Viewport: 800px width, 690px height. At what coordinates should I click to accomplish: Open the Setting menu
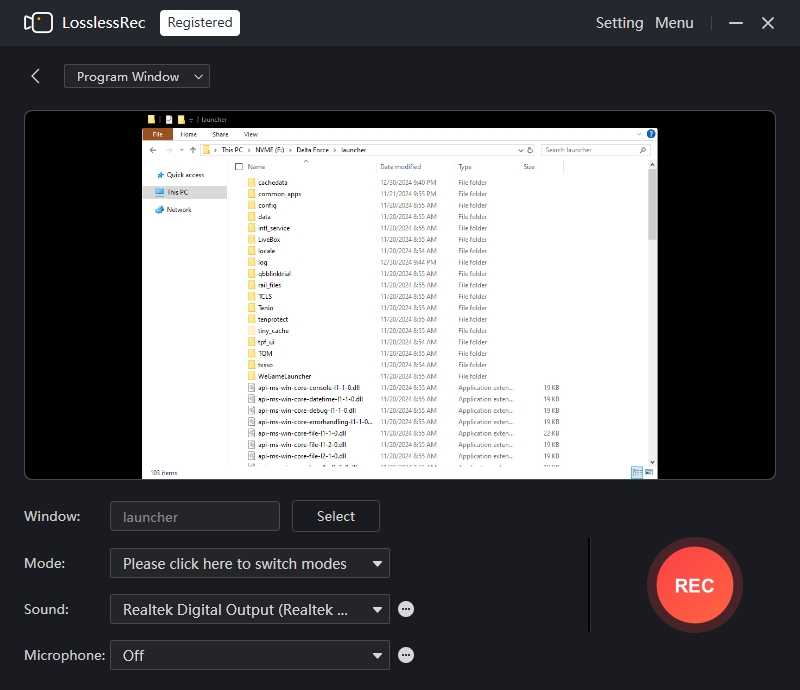[619, 23]
